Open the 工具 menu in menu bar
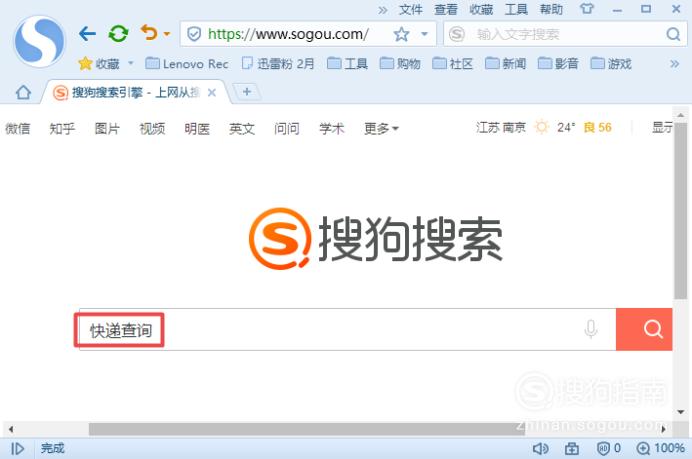The height and width of the screenshot is (459, 692). coord(516,9)
